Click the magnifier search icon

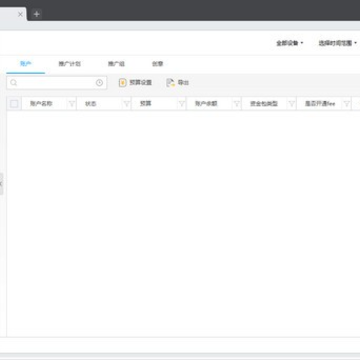point(13,83)
